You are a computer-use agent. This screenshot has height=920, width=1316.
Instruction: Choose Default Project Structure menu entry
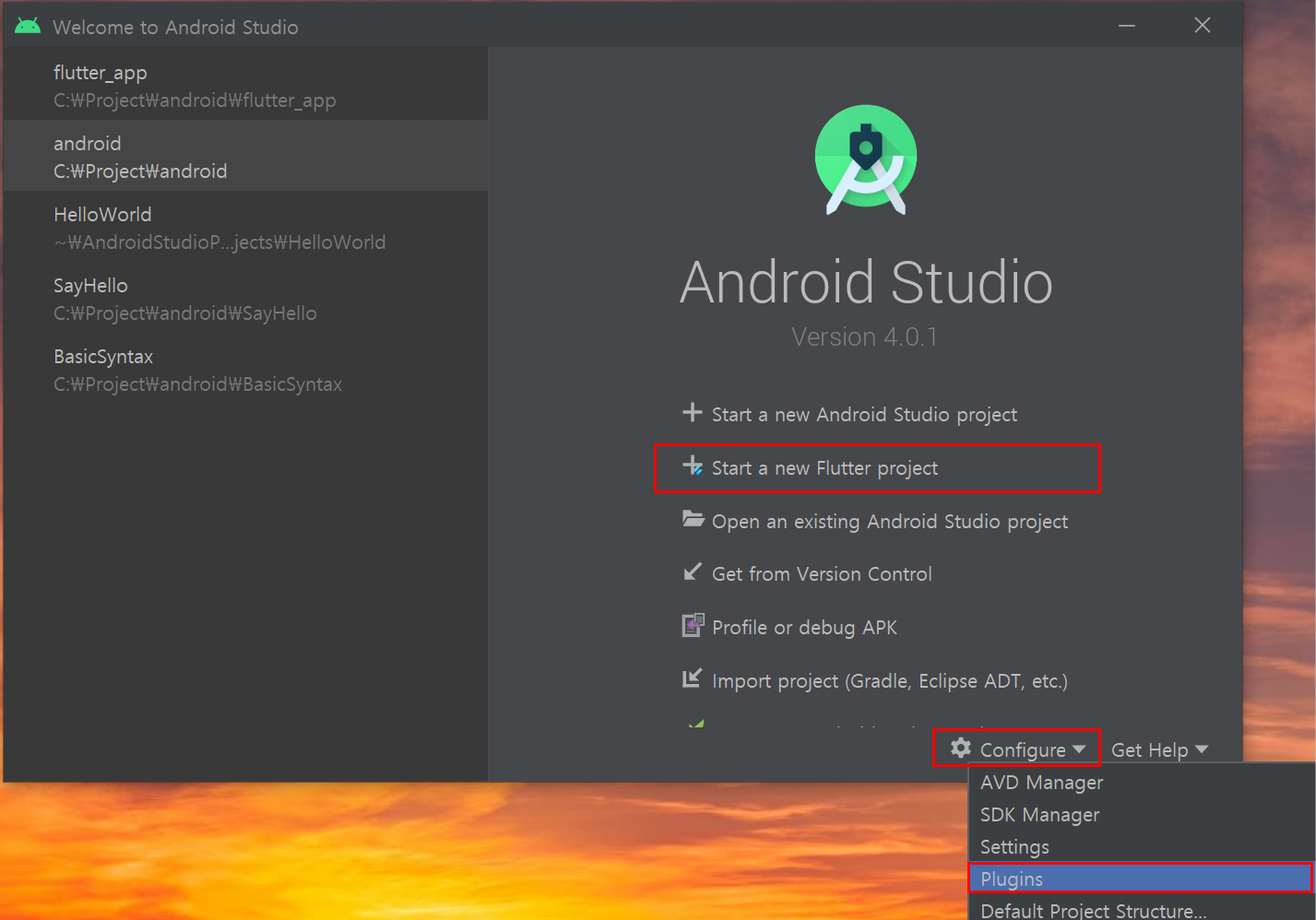(x=1141, y=909)
